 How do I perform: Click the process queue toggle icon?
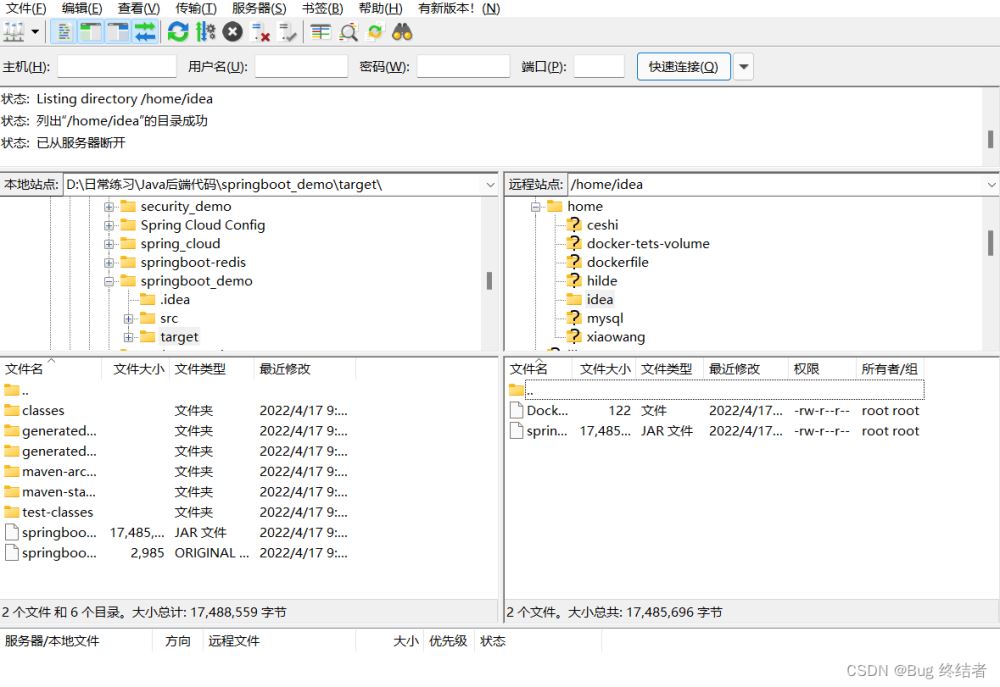pyautogui.click(x=205, y=32)
